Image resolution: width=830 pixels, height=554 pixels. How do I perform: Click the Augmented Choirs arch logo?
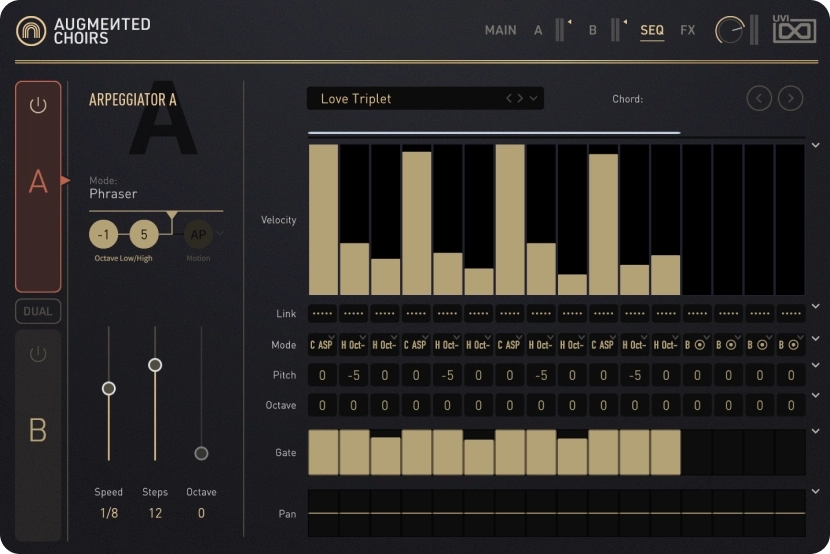point(31,31)
